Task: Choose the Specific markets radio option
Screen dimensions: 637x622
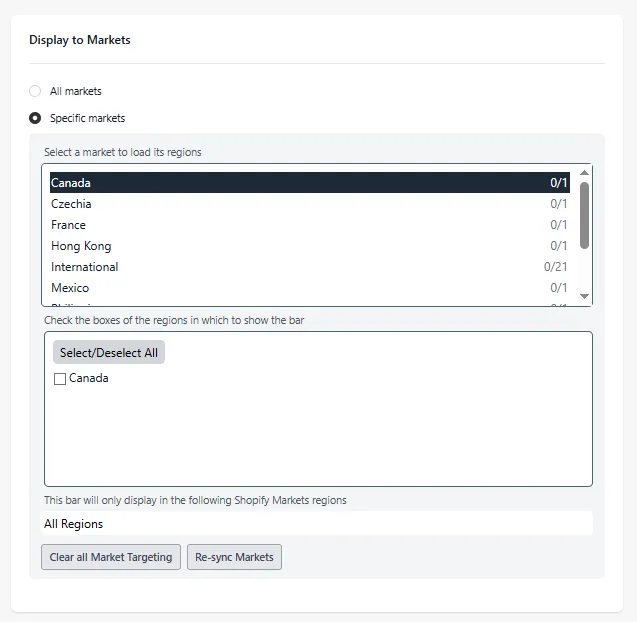Action: [35, 118]
